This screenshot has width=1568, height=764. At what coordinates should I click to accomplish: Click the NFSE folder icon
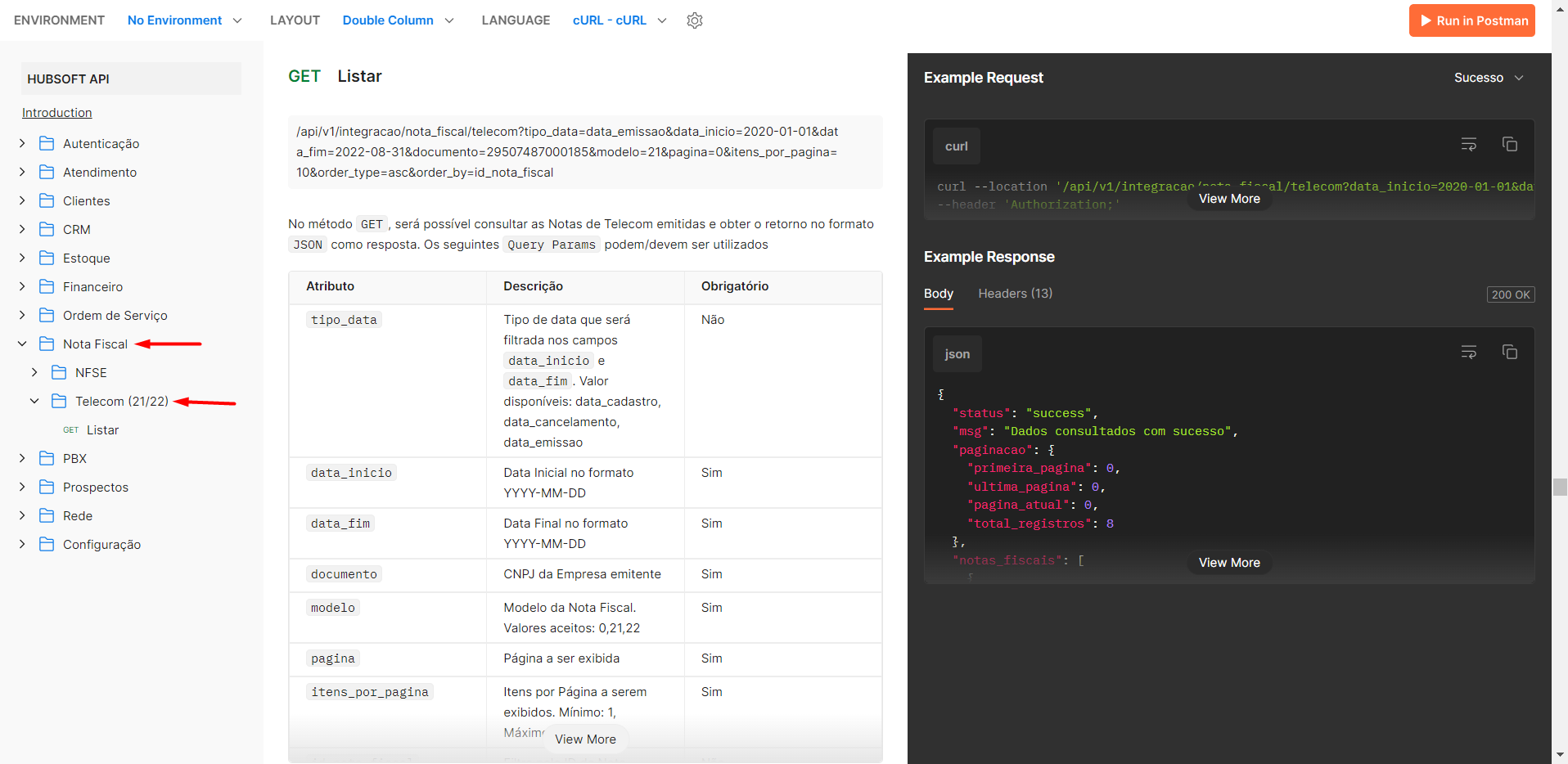point(59,372)
